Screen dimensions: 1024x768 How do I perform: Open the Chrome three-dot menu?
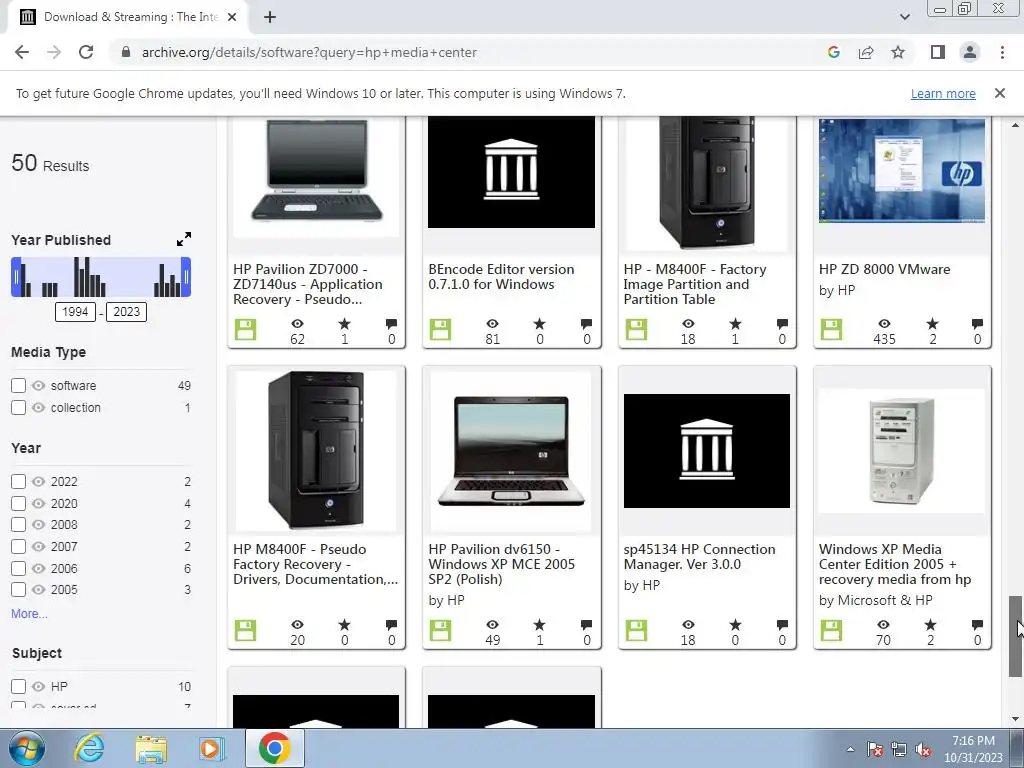click(x=1002, y=52)
